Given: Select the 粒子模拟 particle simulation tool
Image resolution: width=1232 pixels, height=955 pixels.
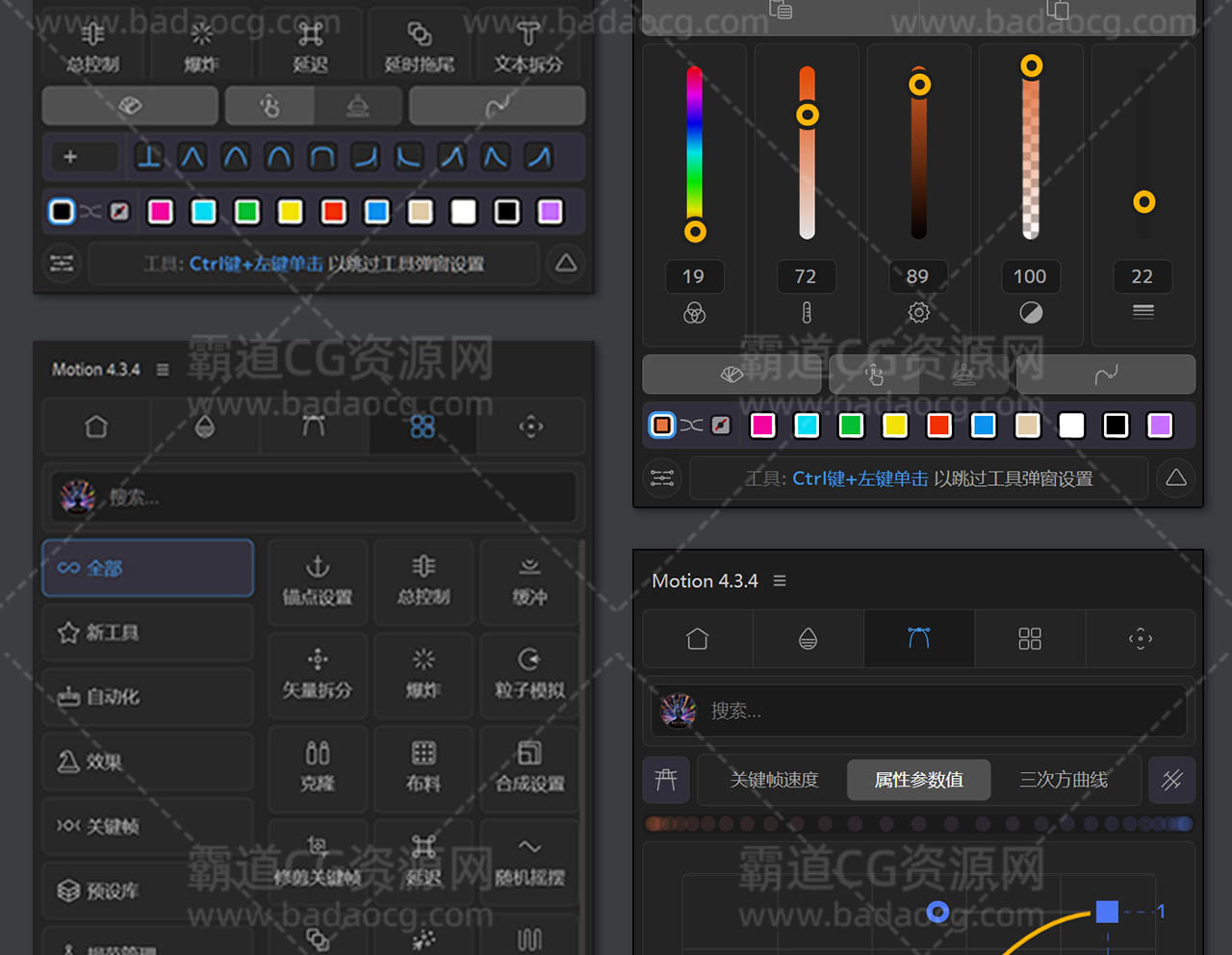Looking at the screenshot, I should coord(529,673).
